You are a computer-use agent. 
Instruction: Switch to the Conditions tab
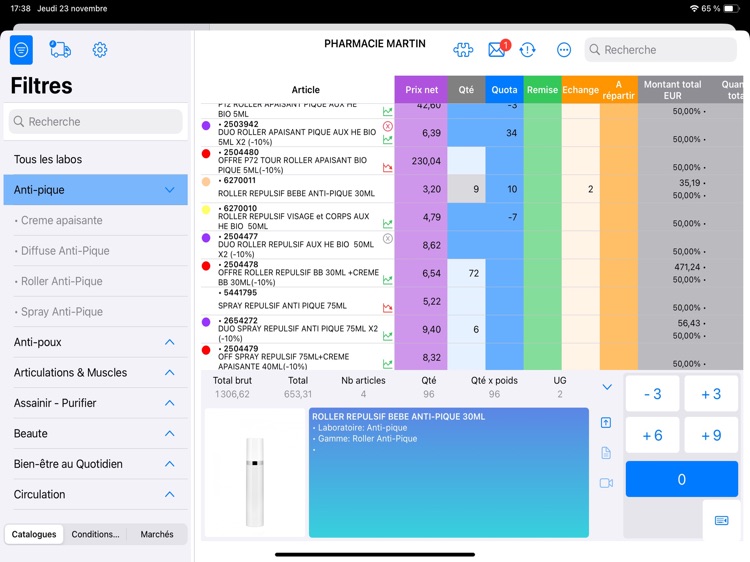tap(95, 534)
